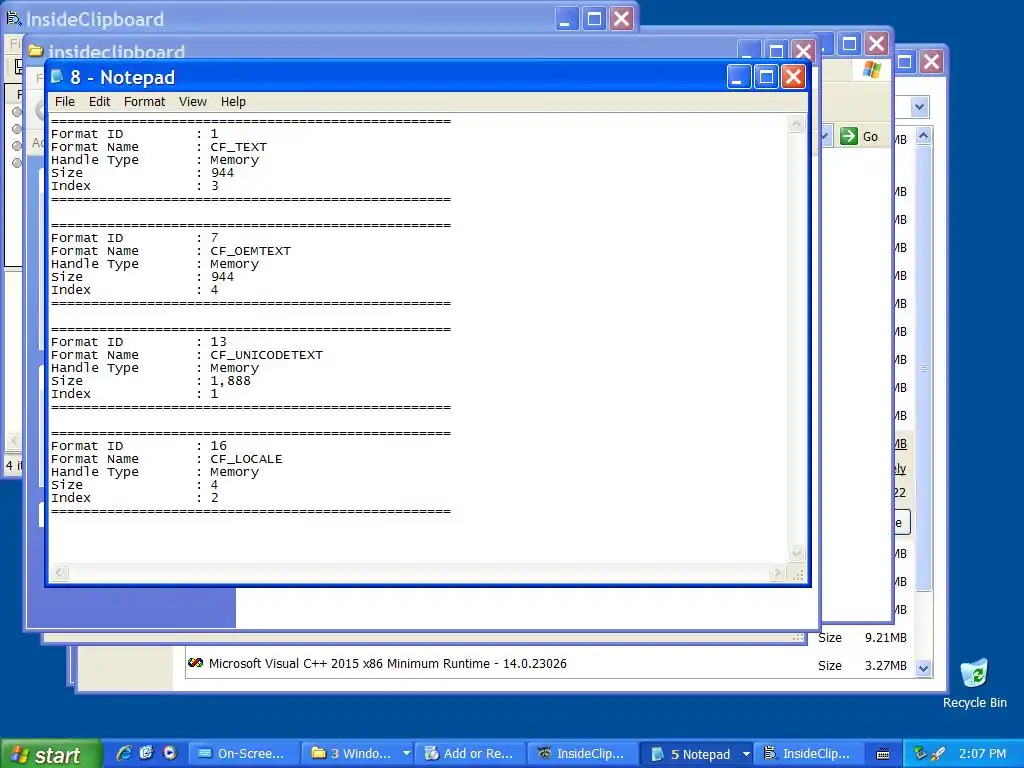The width and height of the screenshot is (1024, 768).
Task: Click the green Go arrow icon
Action: click(x=848, y=136)
